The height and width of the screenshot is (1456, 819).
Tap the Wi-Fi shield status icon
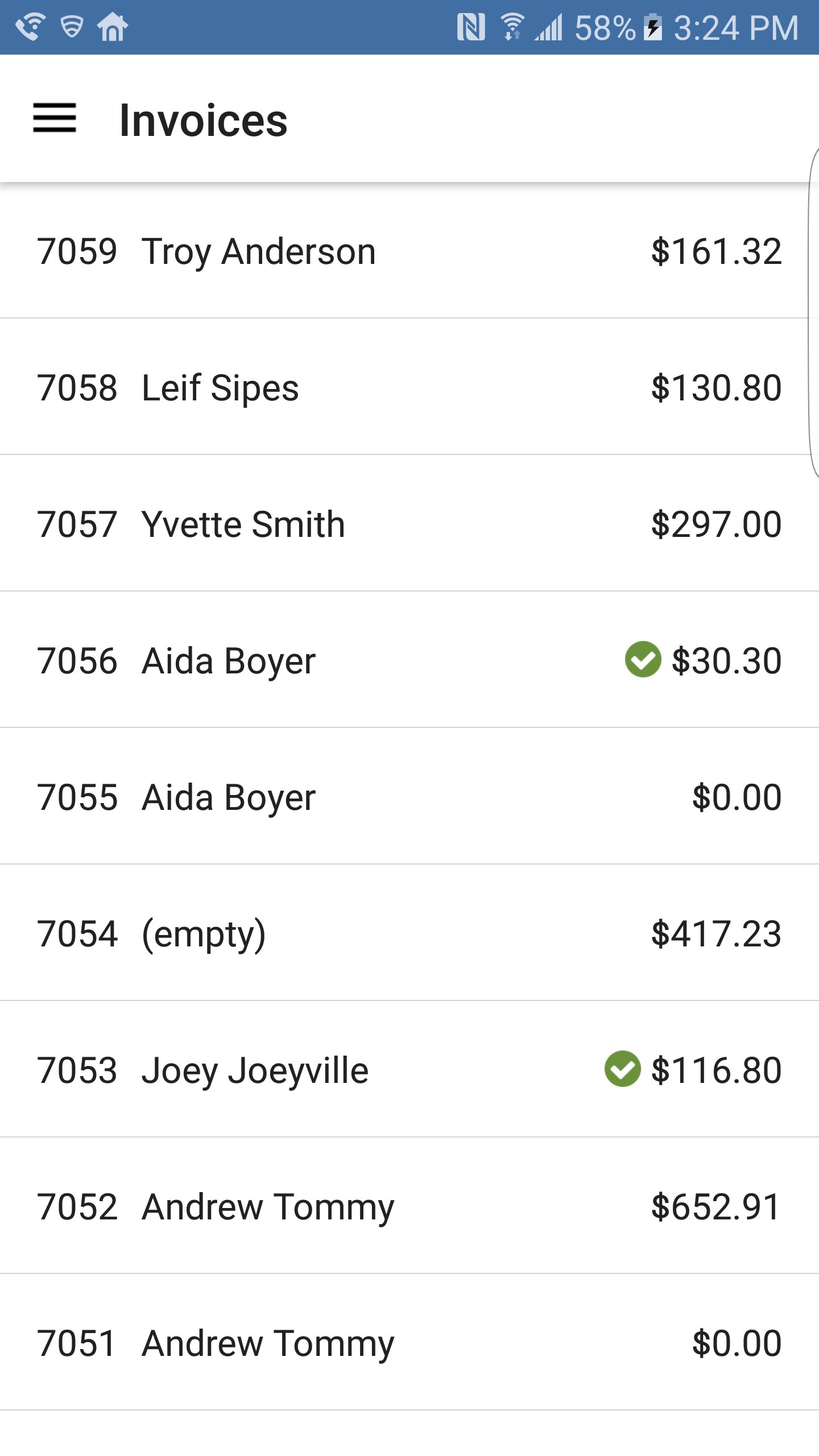[x=72, y=27]
